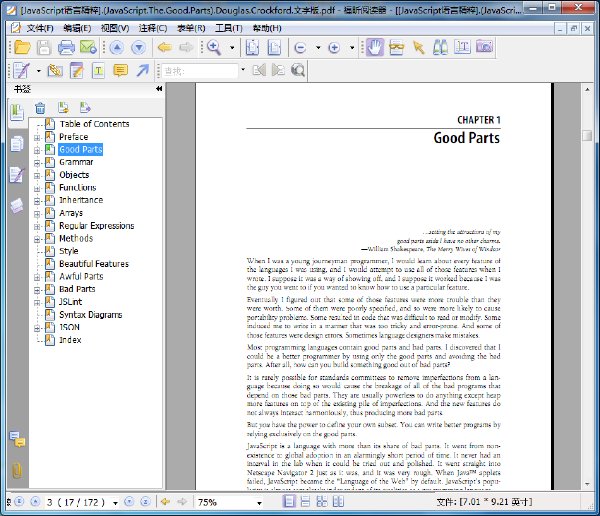The image size is (600, 516).
Task: Open file with the folder icon
Action: click(22, 47)
